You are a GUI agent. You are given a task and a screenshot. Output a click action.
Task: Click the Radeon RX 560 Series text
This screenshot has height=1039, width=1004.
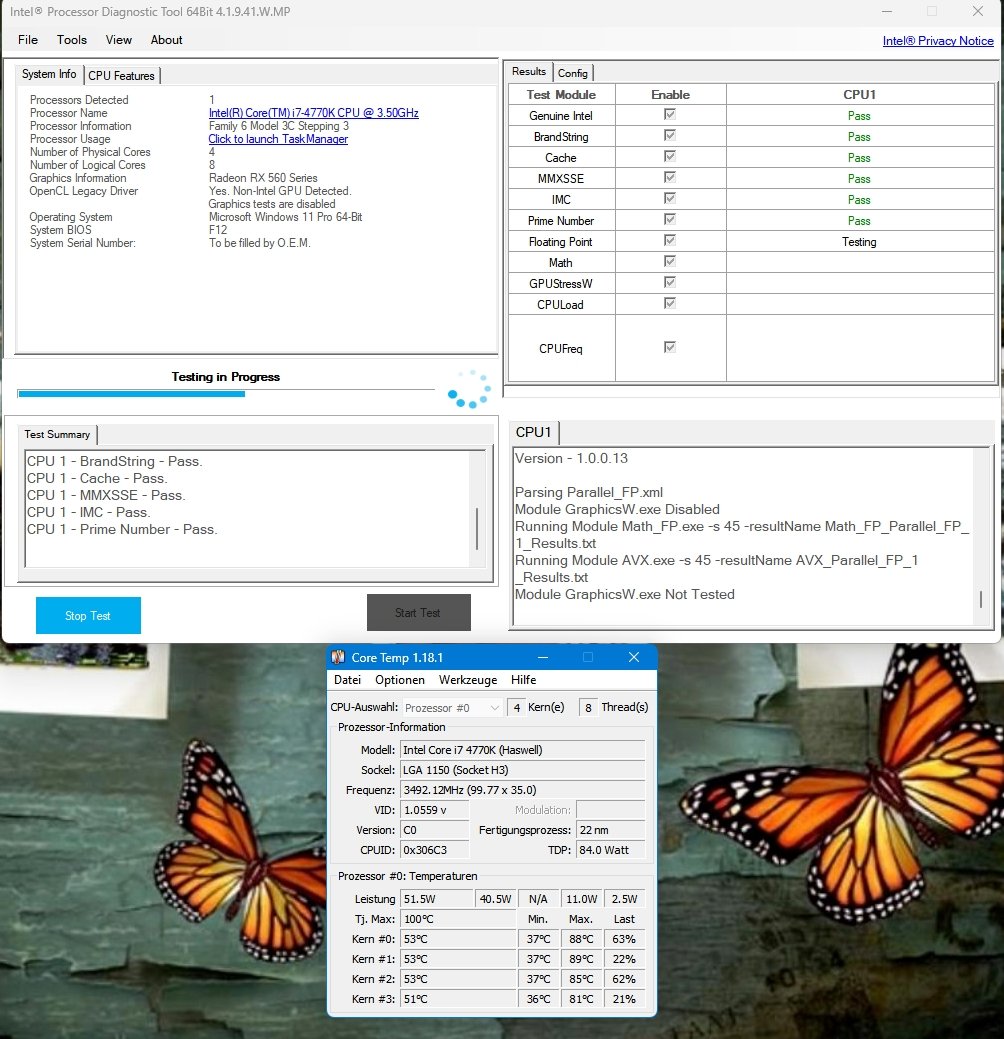[263, 178]
